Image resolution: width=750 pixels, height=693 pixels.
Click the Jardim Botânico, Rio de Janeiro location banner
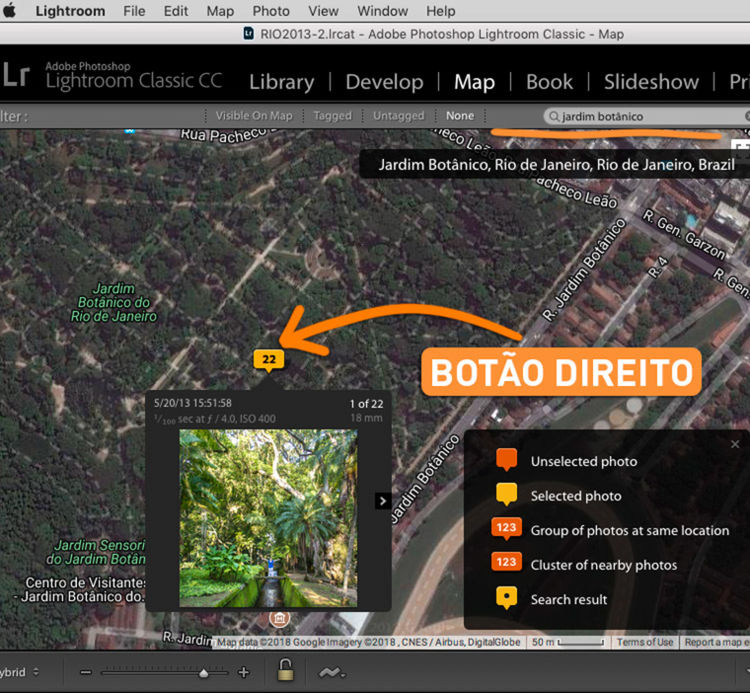[556, 165]
